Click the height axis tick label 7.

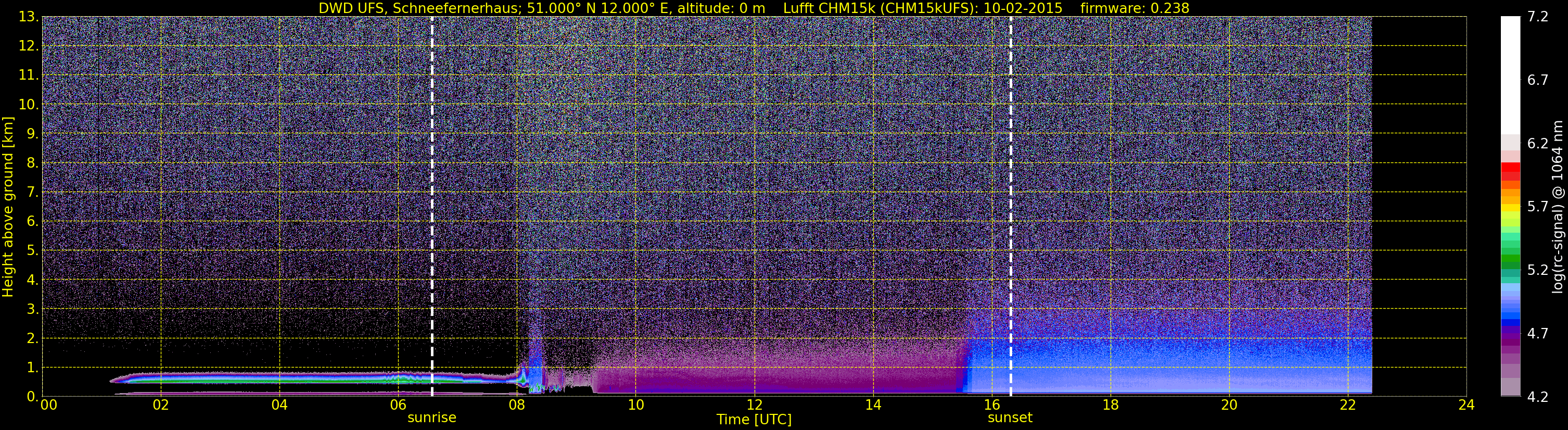pos(32,193)
